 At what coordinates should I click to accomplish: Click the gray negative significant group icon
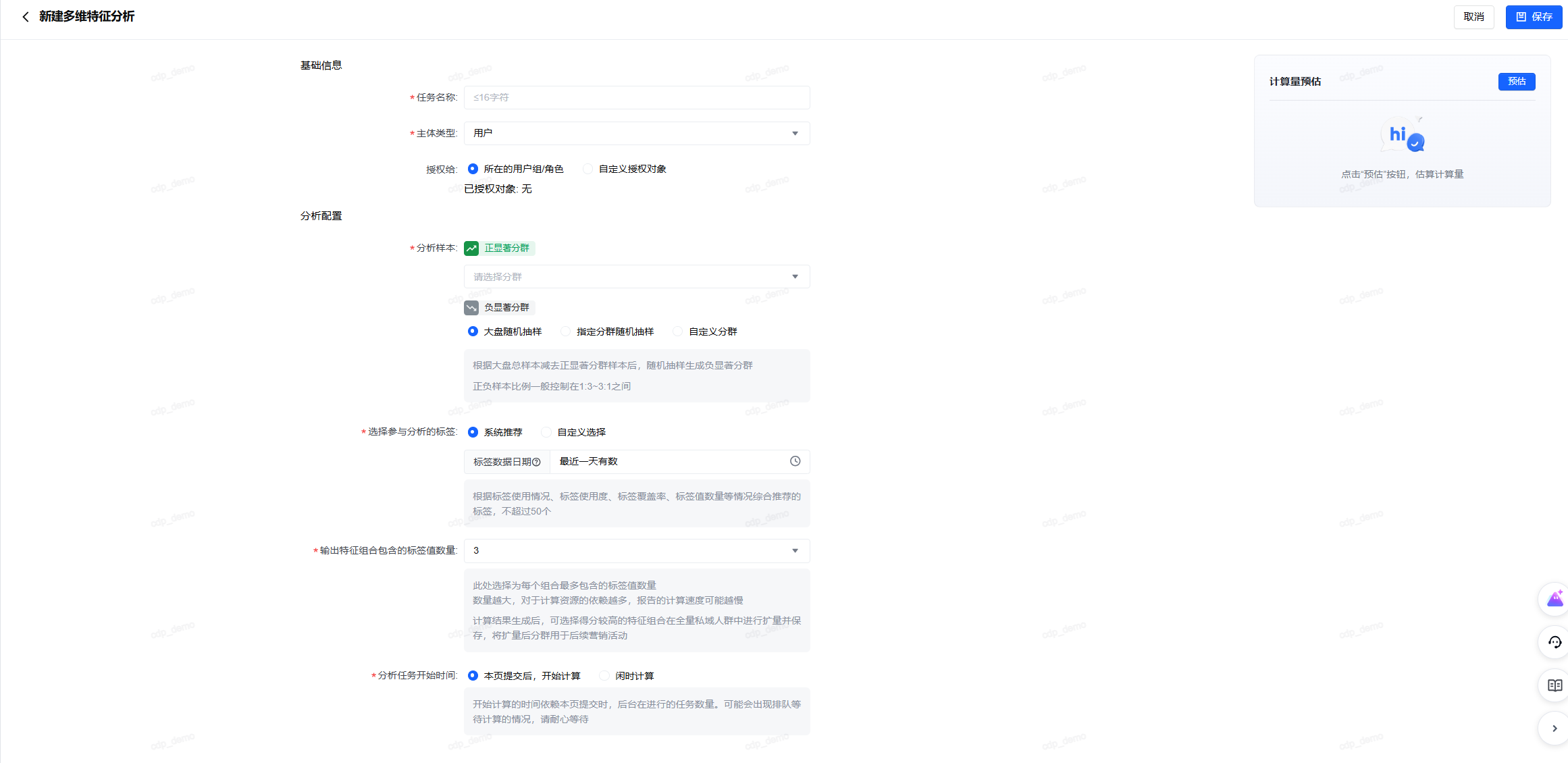tap(471, 308)
